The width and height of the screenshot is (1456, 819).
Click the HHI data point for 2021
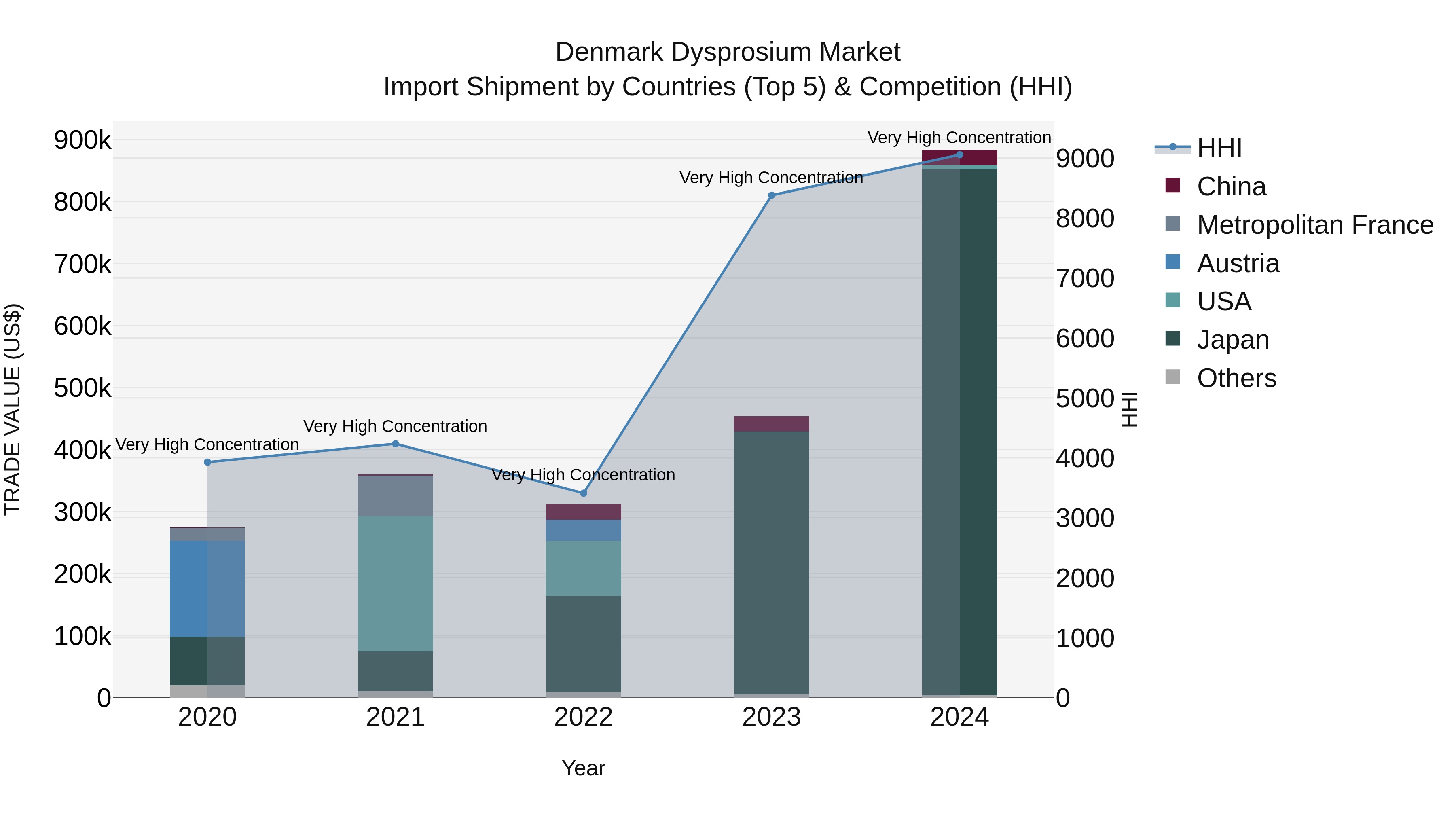pyautogui.click(x=396, y=444)
